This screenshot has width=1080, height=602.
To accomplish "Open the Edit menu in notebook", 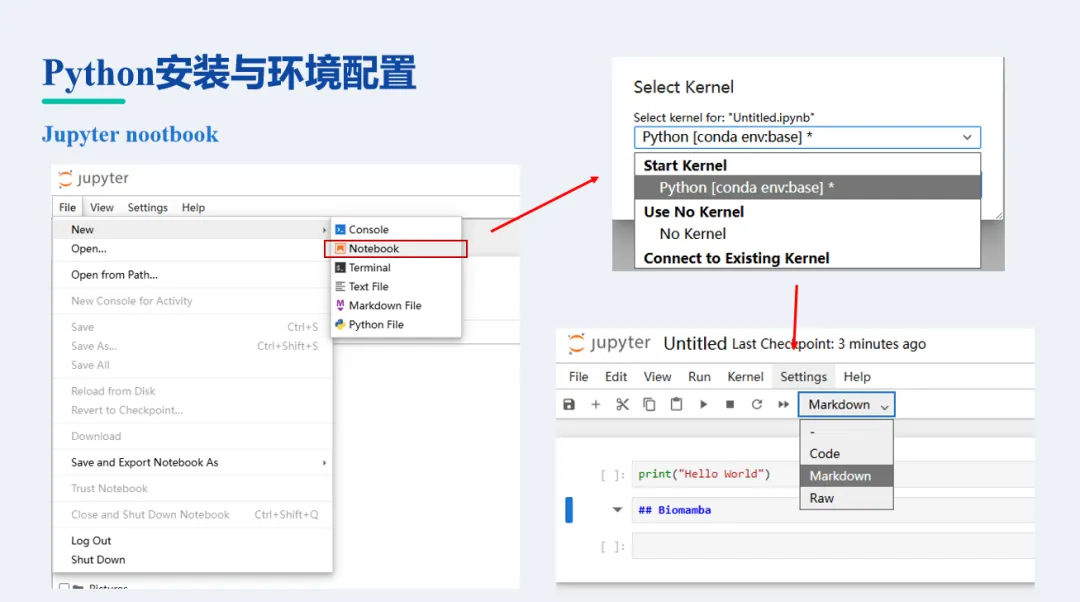I will [x=616, y=377].
